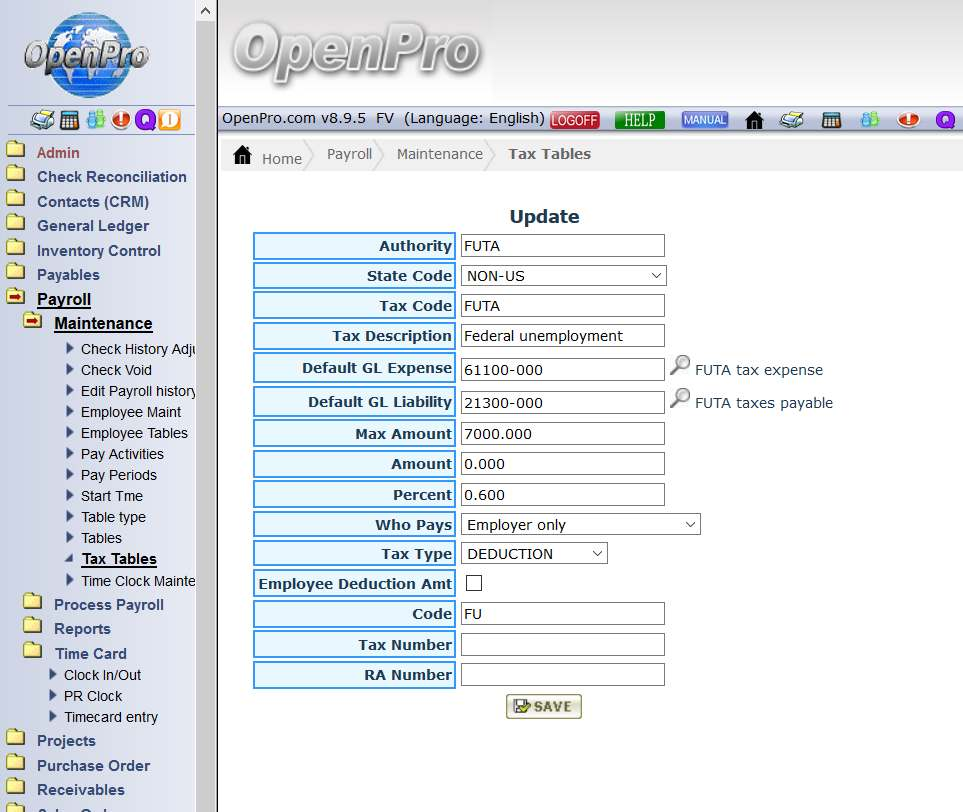Click the printer icon in the top toolbar
The width and height of the screenshot is (963, 812).
(x=792, y=120)
